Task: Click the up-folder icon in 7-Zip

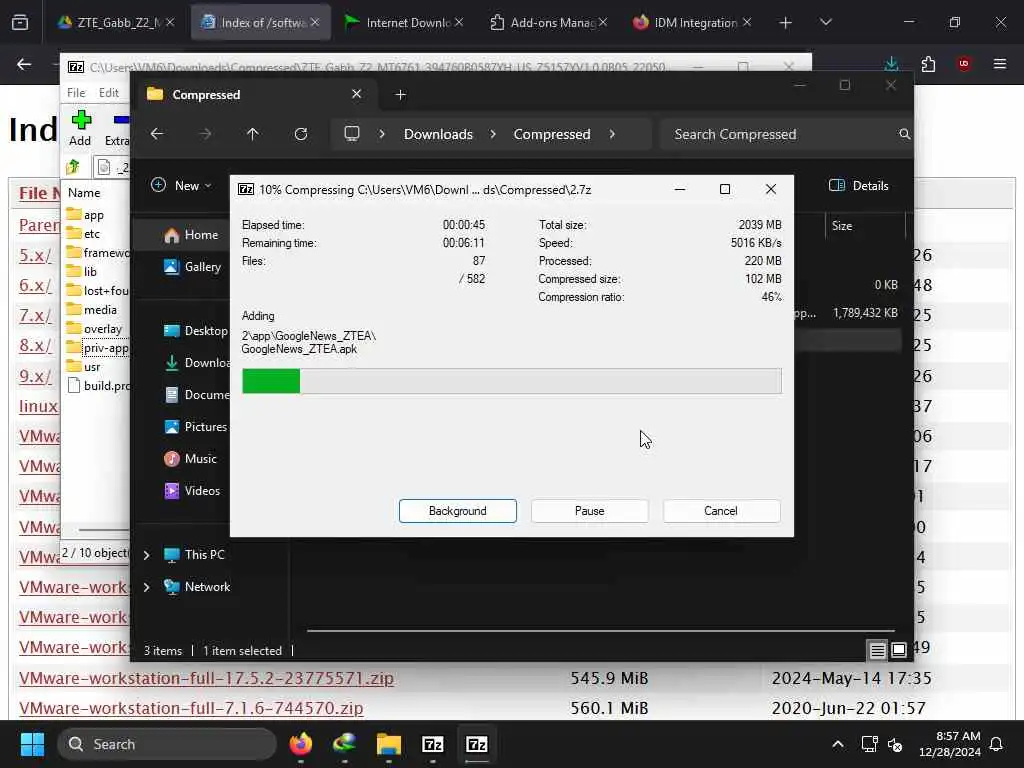Action: point(73,167)
